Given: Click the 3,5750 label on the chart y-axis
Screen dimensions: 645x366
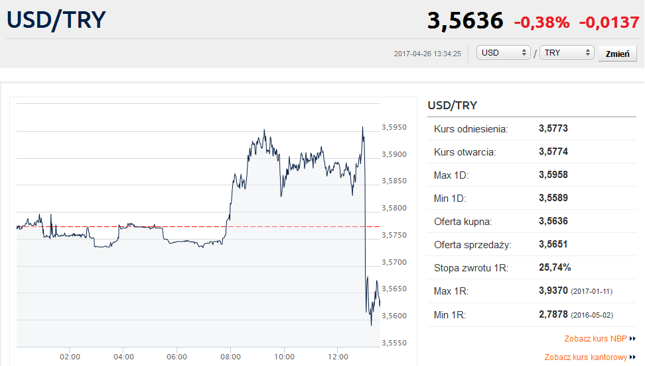Looking at the screenshot, I should pyautogui.click(x=394, y=235).
